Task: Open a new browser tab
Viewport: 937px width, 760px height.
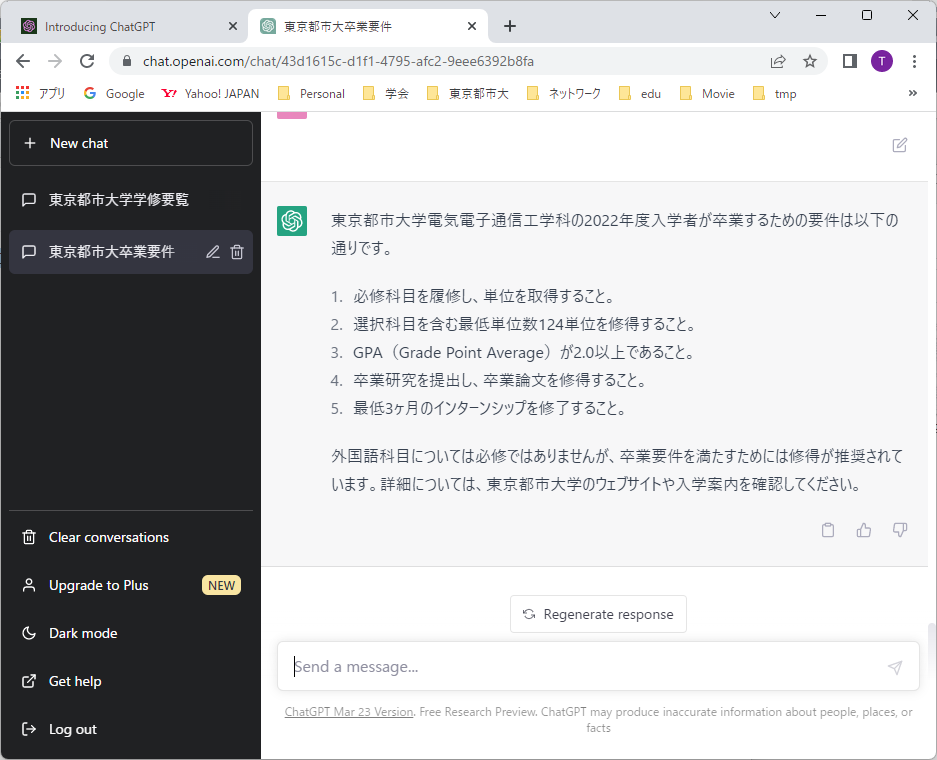Action: pos(510,26)
